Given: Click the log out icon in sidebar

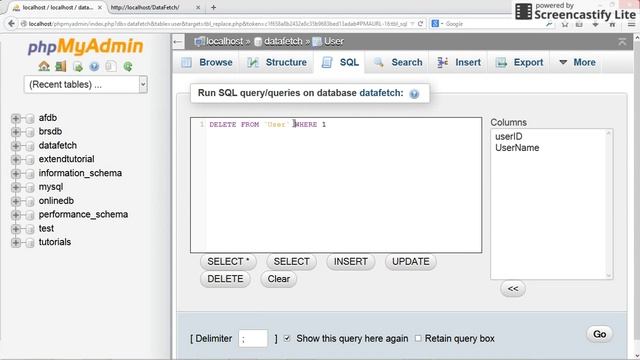Looking at the screenshot, I should (x=61, y=66).
